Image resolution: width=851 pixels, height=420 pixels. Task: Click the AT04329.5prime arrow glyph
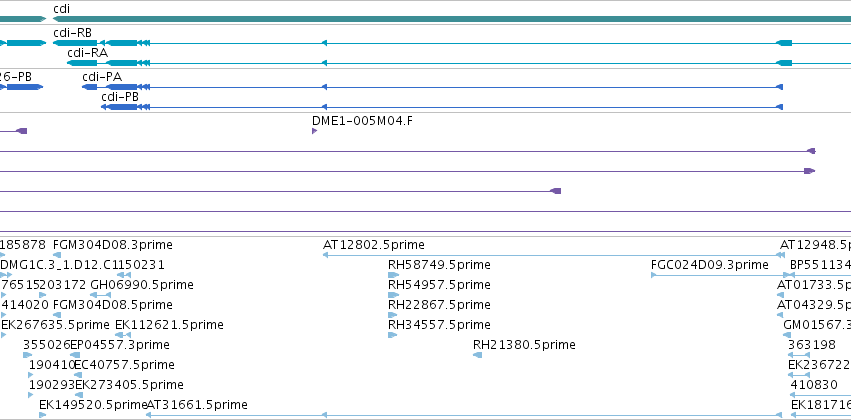[780, 315]
